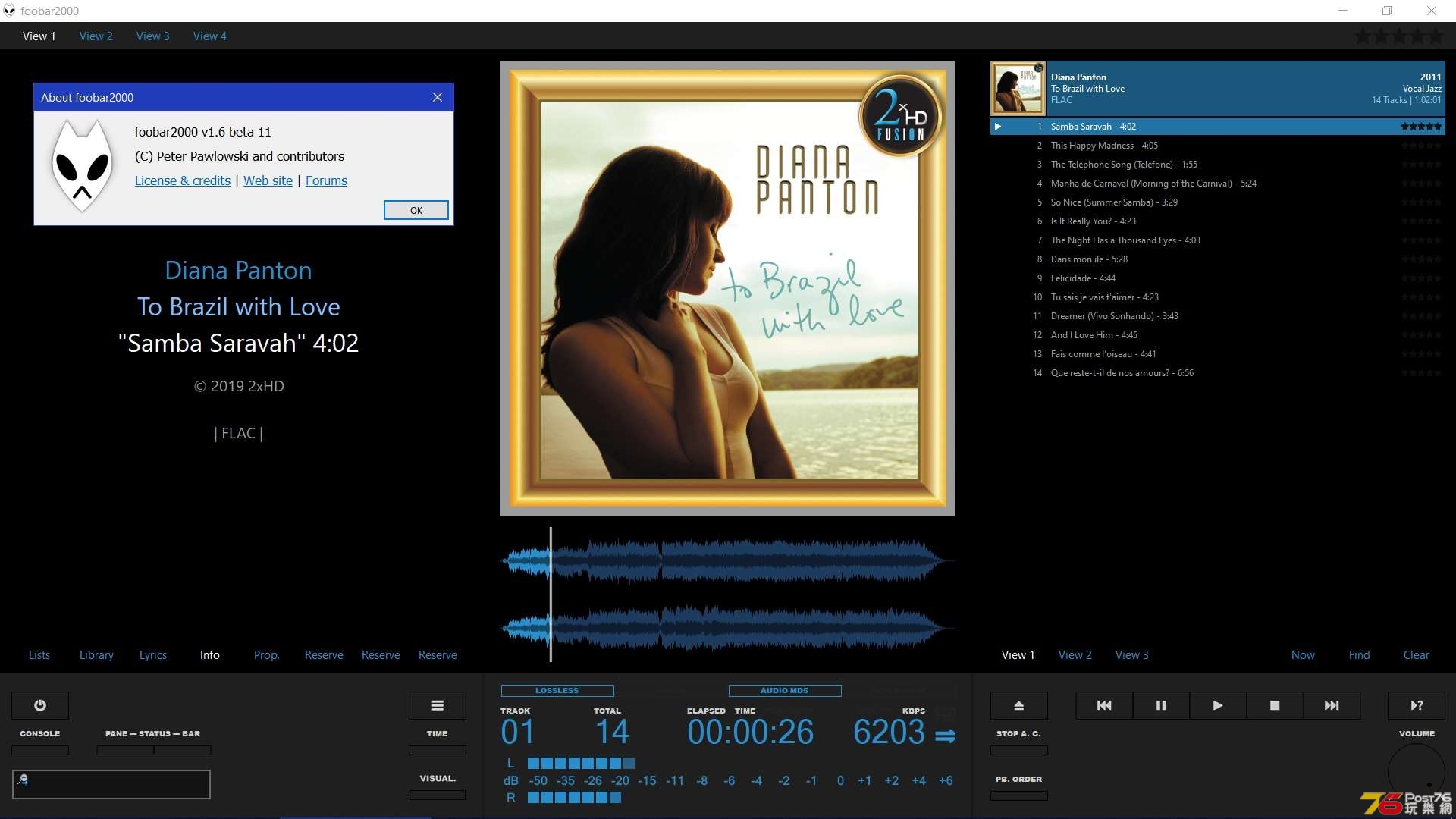The width and height of the screenshot is (1456, 819).
Task: Click the Eject/Open file icon
Action: (x=1018, y=705)
